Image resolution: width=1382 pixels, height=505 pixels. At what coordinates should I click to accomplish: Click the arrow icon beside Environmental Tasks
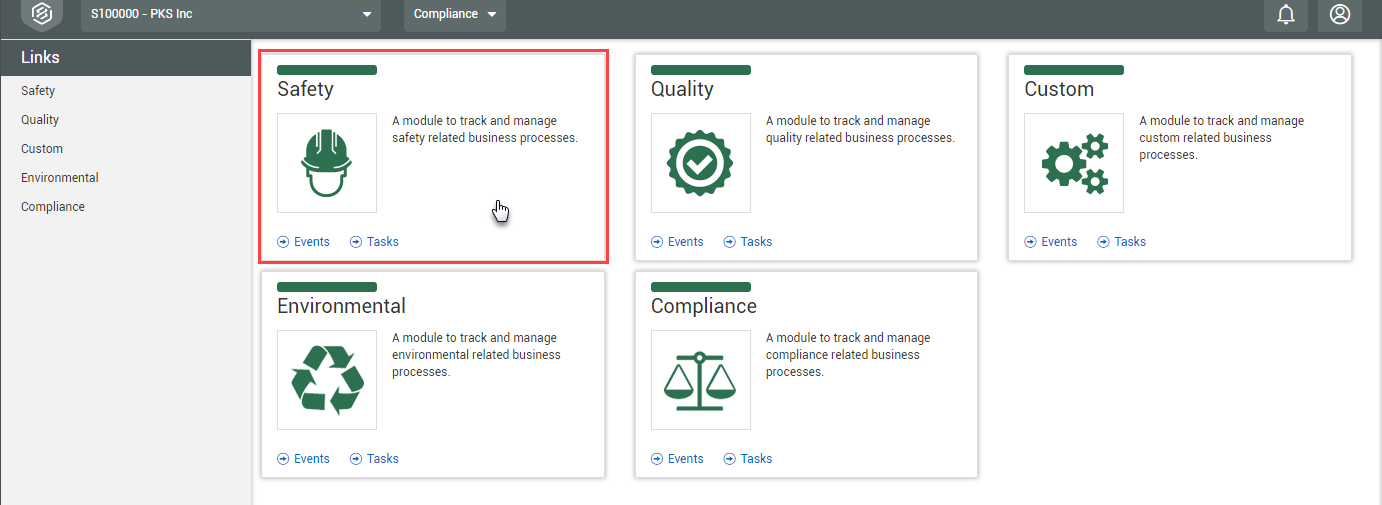tap(356, 459)
